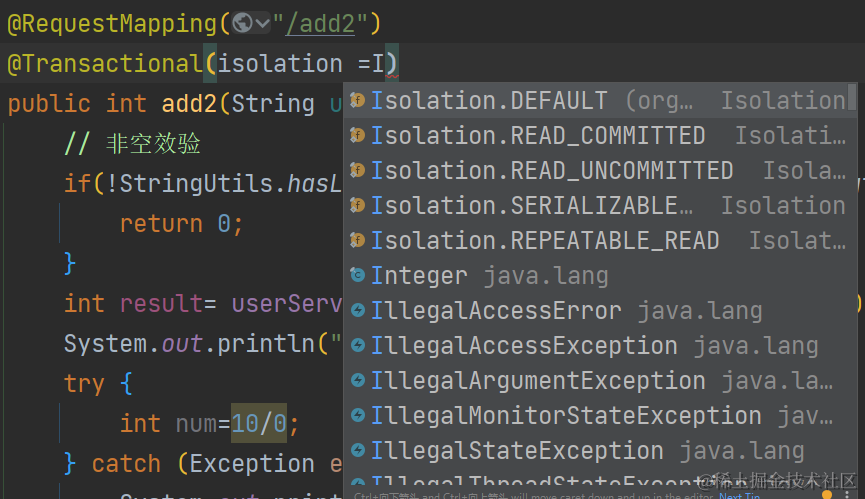Image resolution: width=865 pixels, height=499 pixels.
Task: Click exception icon beside IllegalArgumentException
Action: [x=357, y=380]
